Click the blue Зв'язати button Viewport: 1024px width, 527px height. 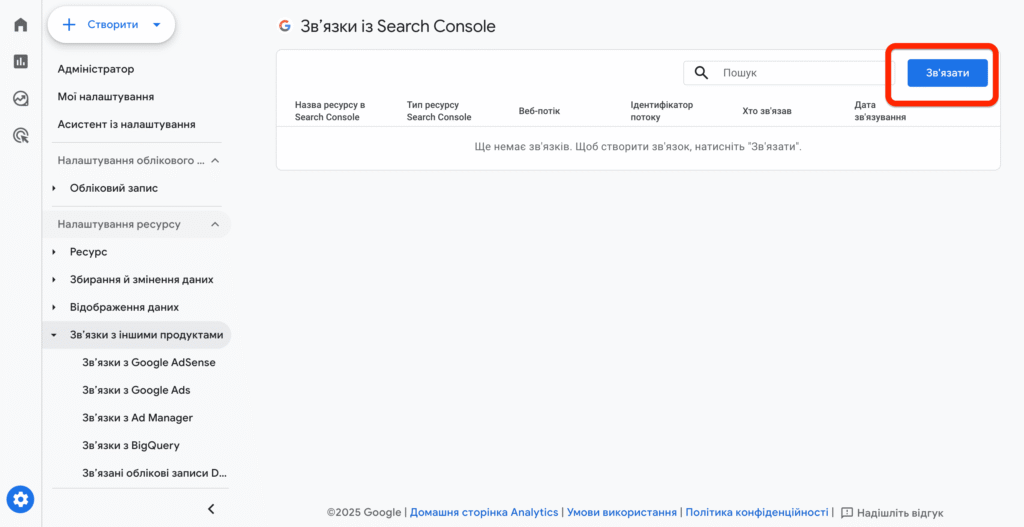click(x=947, y=72)
